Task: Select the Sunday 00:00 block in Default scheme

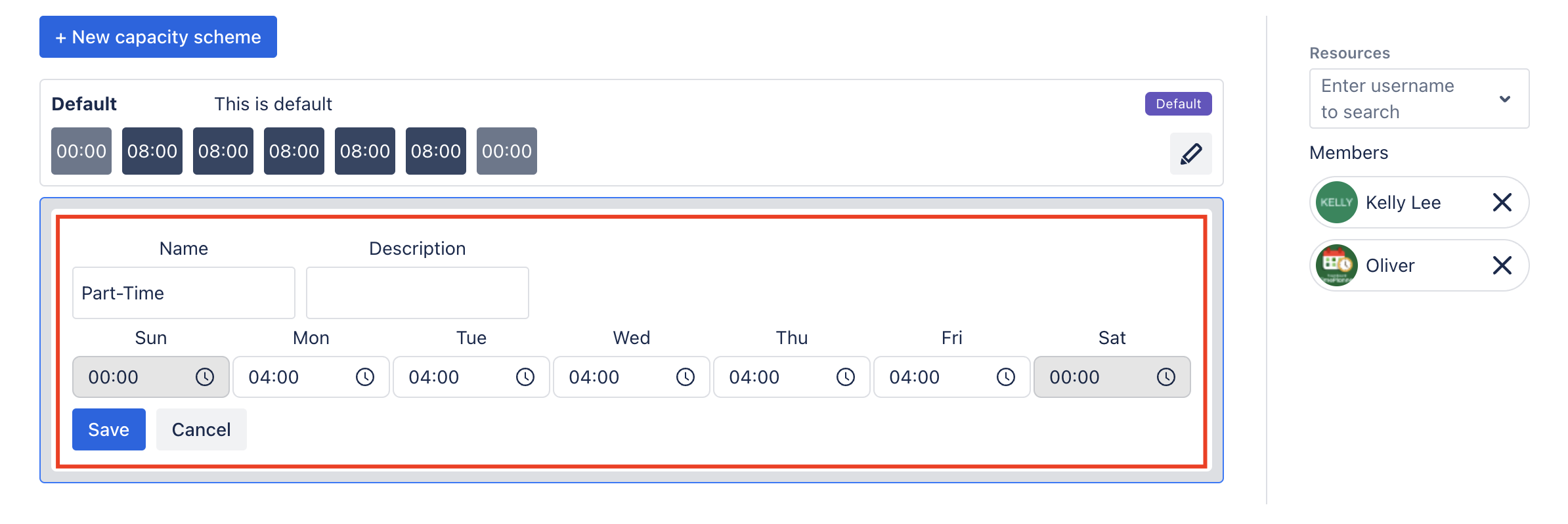Action: (81, 151)
